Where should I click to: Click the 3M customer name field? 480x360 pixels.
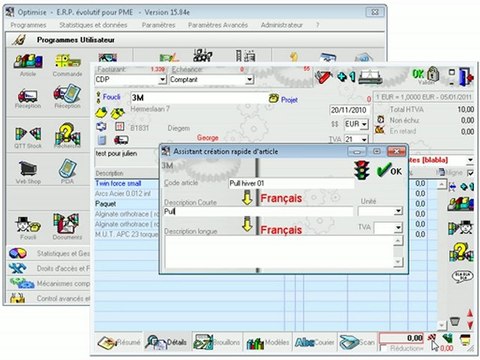(x=199, y=98)
